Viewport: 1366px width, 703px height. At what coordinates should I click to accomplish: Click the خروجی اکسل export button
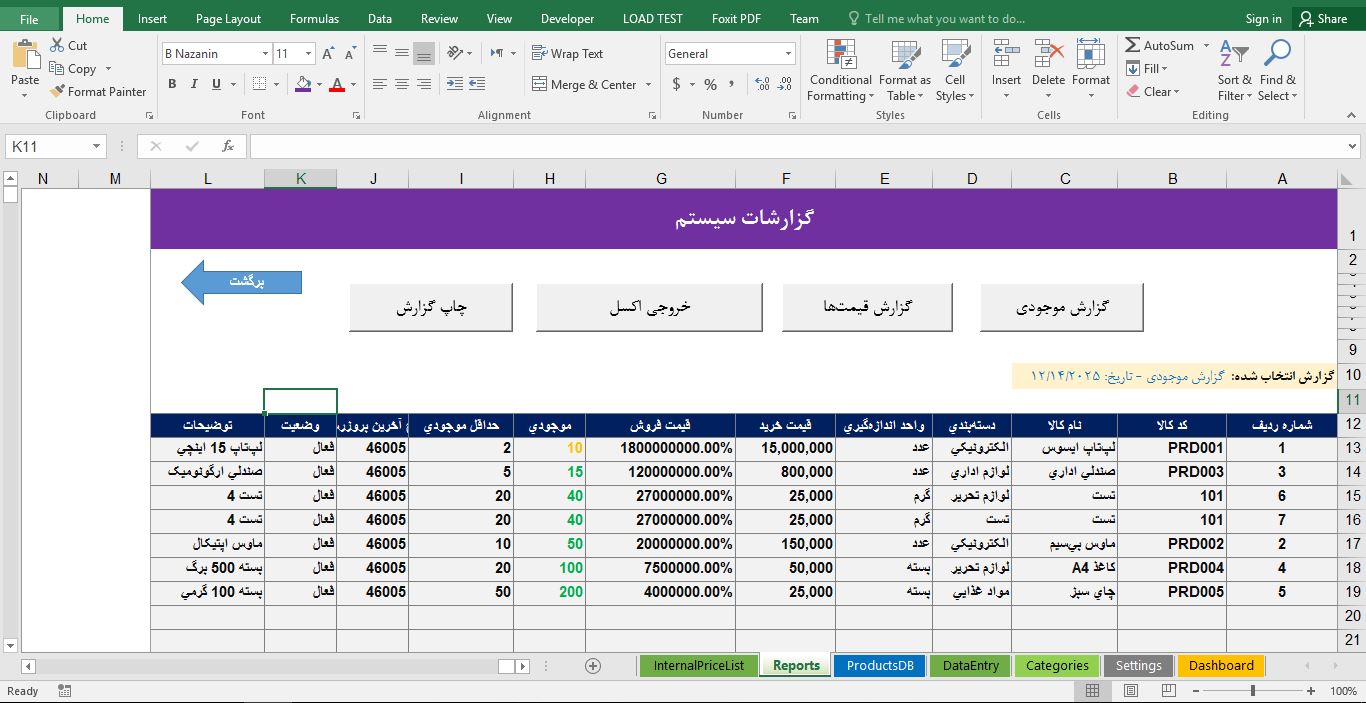pos(648,307)
